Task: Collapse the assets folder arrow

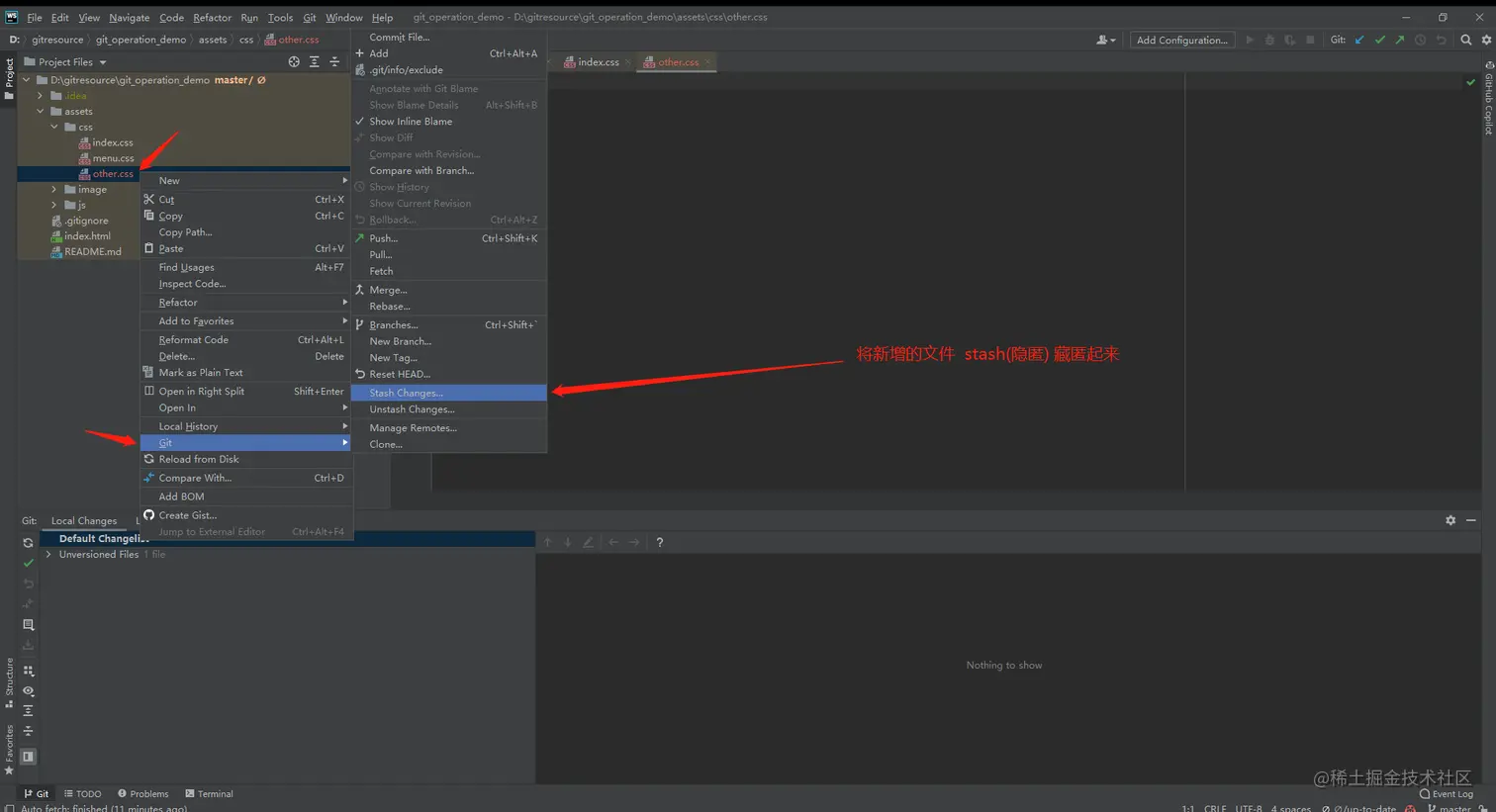Action: [x=41, y=112]
